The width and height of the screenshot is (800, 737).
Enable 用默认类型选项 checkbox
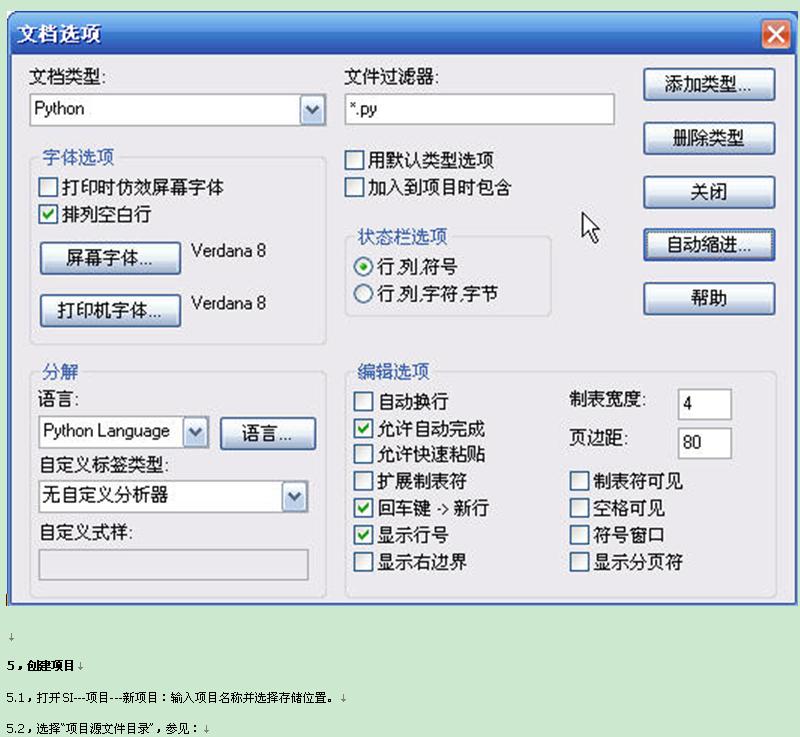[354, 160]
